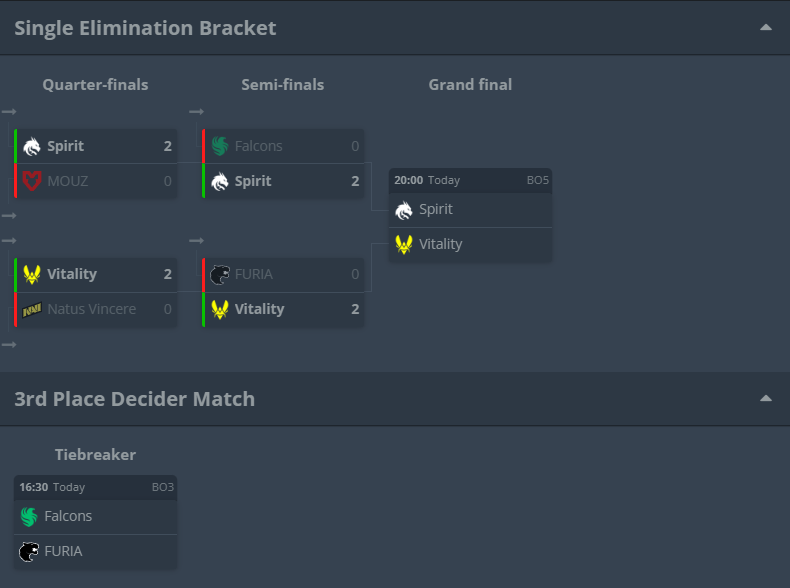790x588 pixels.
Task: Click Falcons logo in Tiebreaker match
Action: 29,516
